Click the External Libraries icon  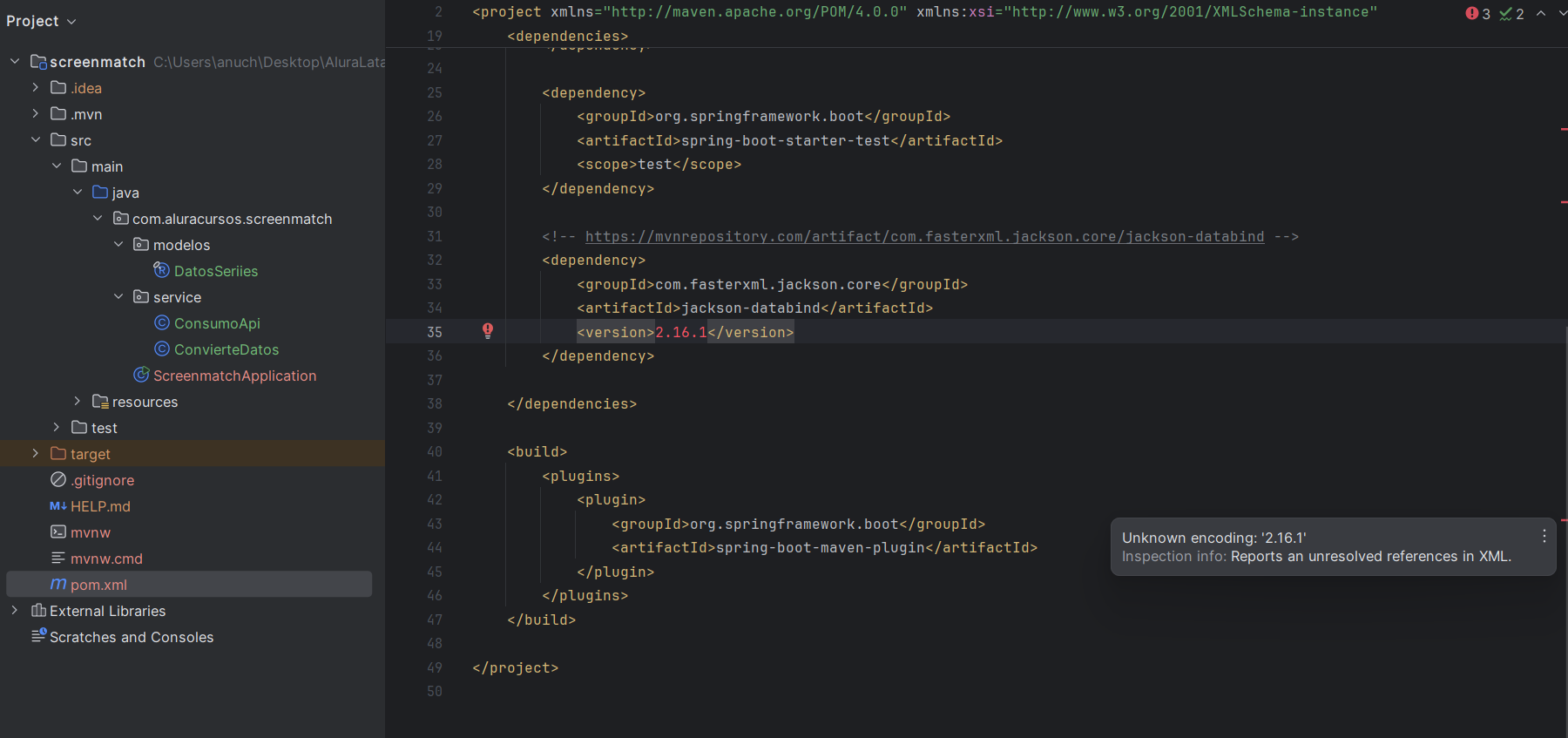38,610
